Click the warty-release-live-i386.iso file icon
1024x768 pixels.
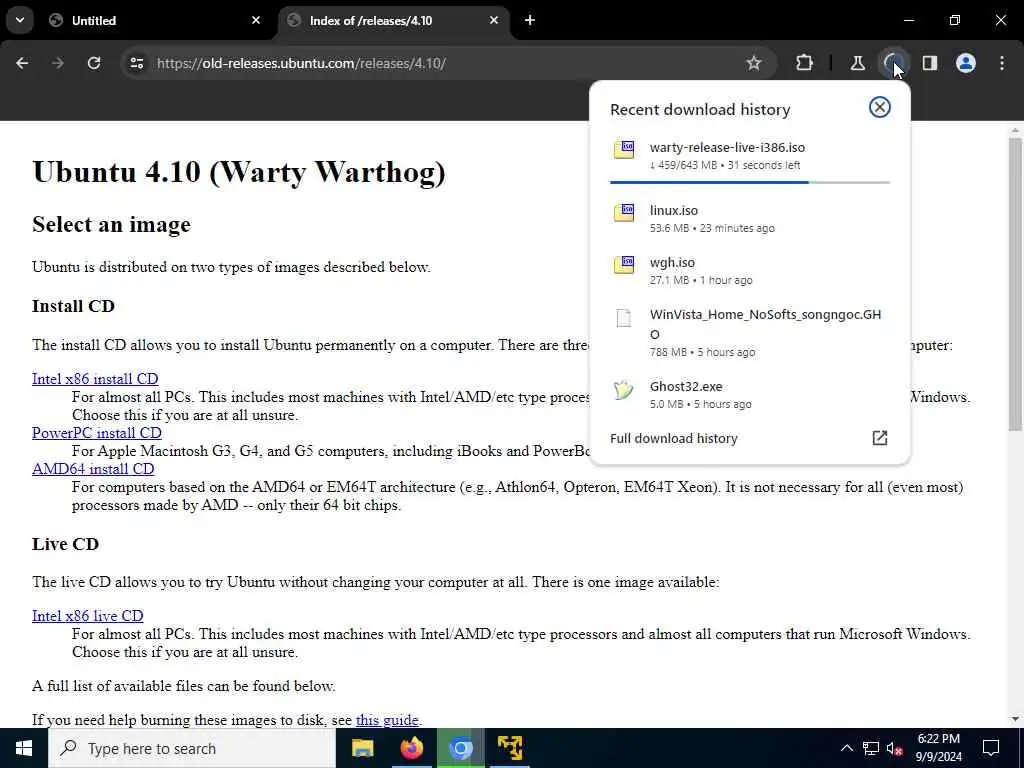(x=624, y=149)
